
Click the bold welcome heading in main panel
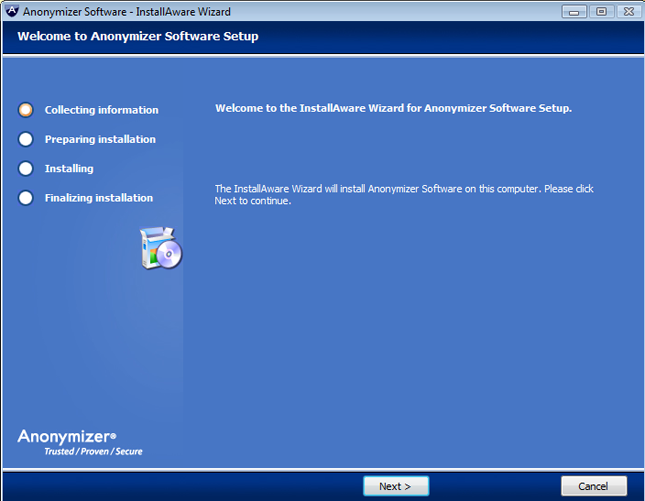click(393, 108)
